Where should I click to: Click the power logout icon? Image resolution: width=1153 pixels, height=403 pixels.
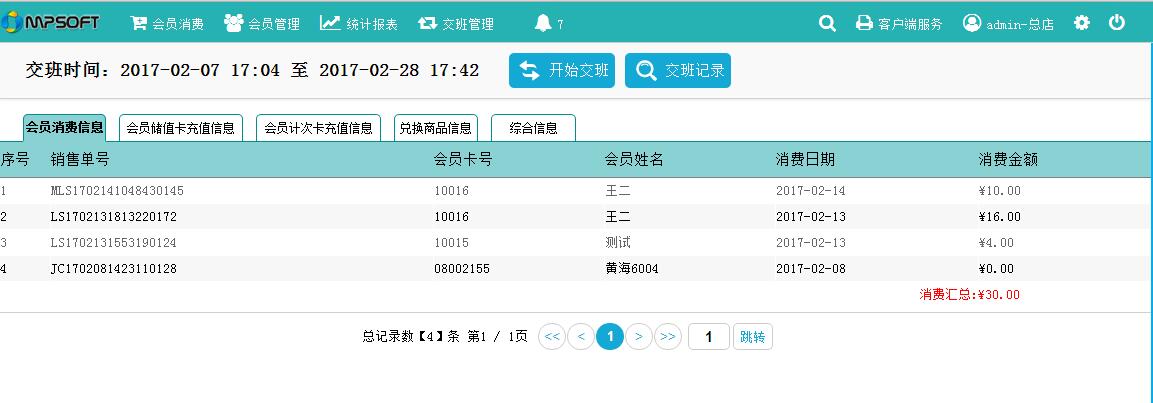click(1117, 23)
